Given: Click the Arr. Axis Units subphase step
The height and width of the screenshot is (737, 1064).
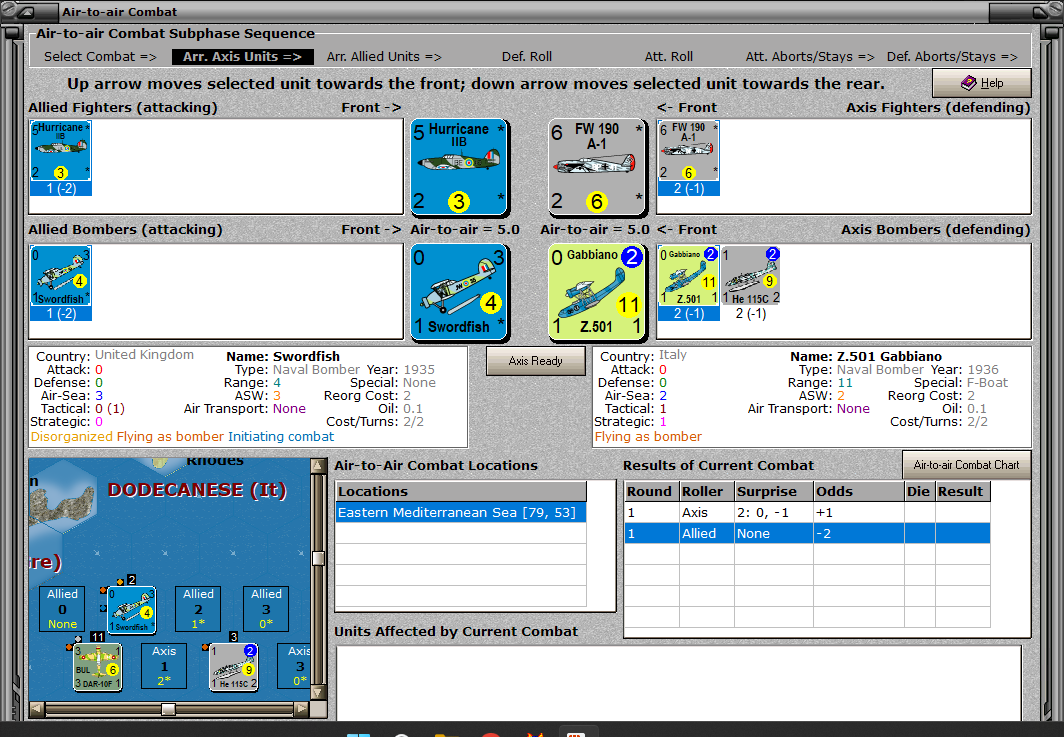Looking at the screenshot, I should [242, 57].
